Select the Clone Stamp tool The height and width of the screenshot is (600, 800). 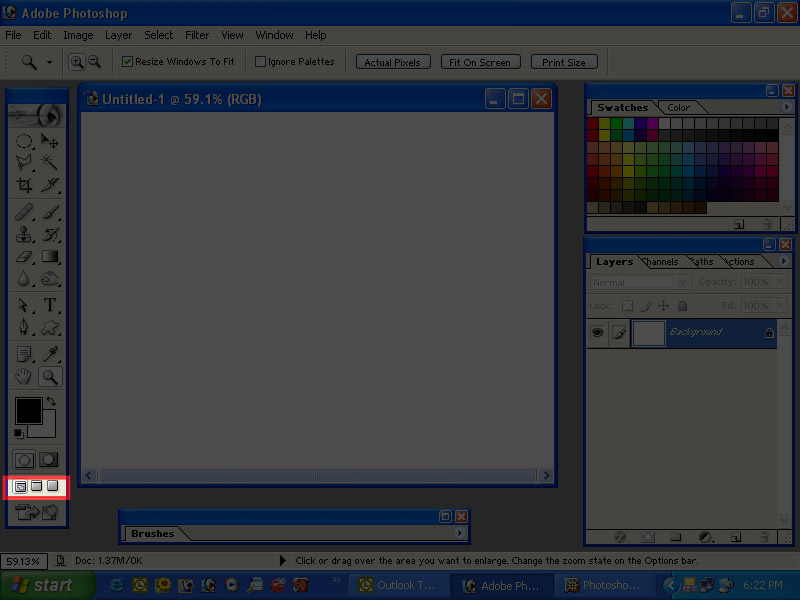(25, 235)
